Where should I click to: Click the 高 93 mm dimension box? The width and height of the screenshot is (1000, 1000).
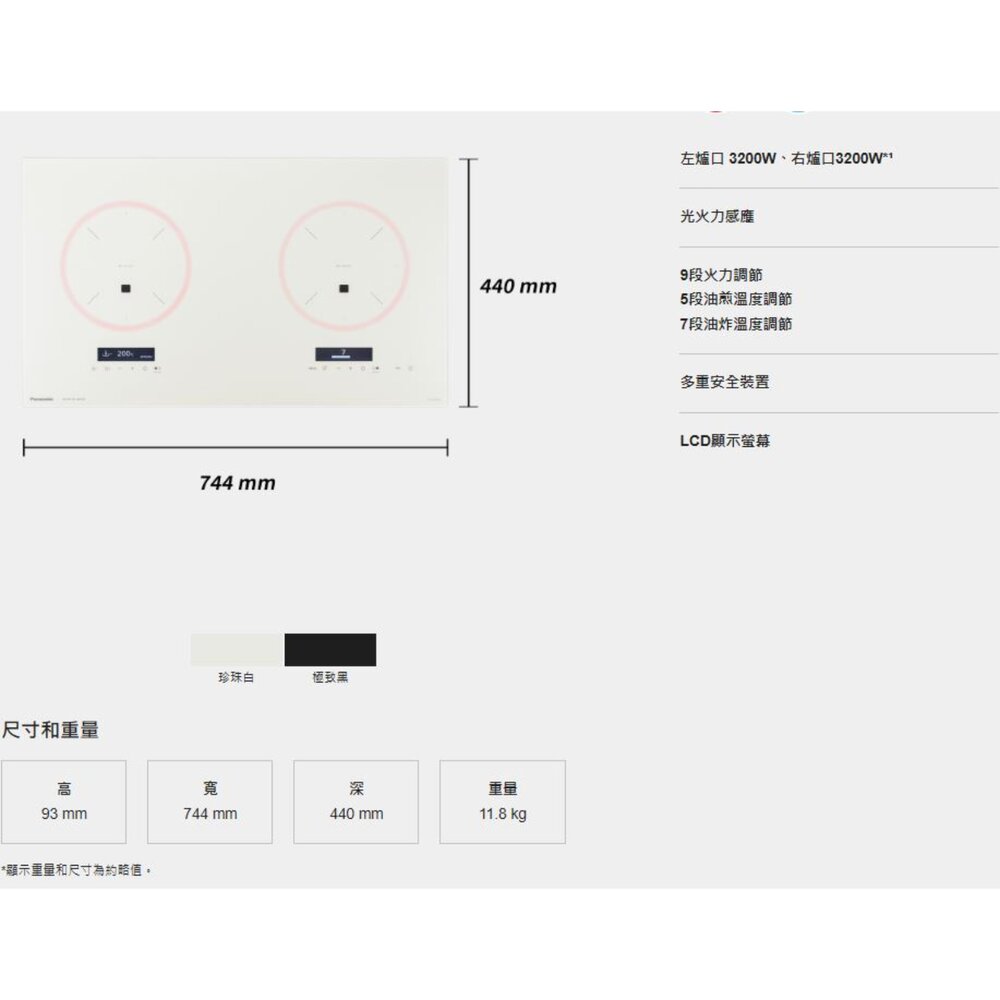[x=64, y=802]
